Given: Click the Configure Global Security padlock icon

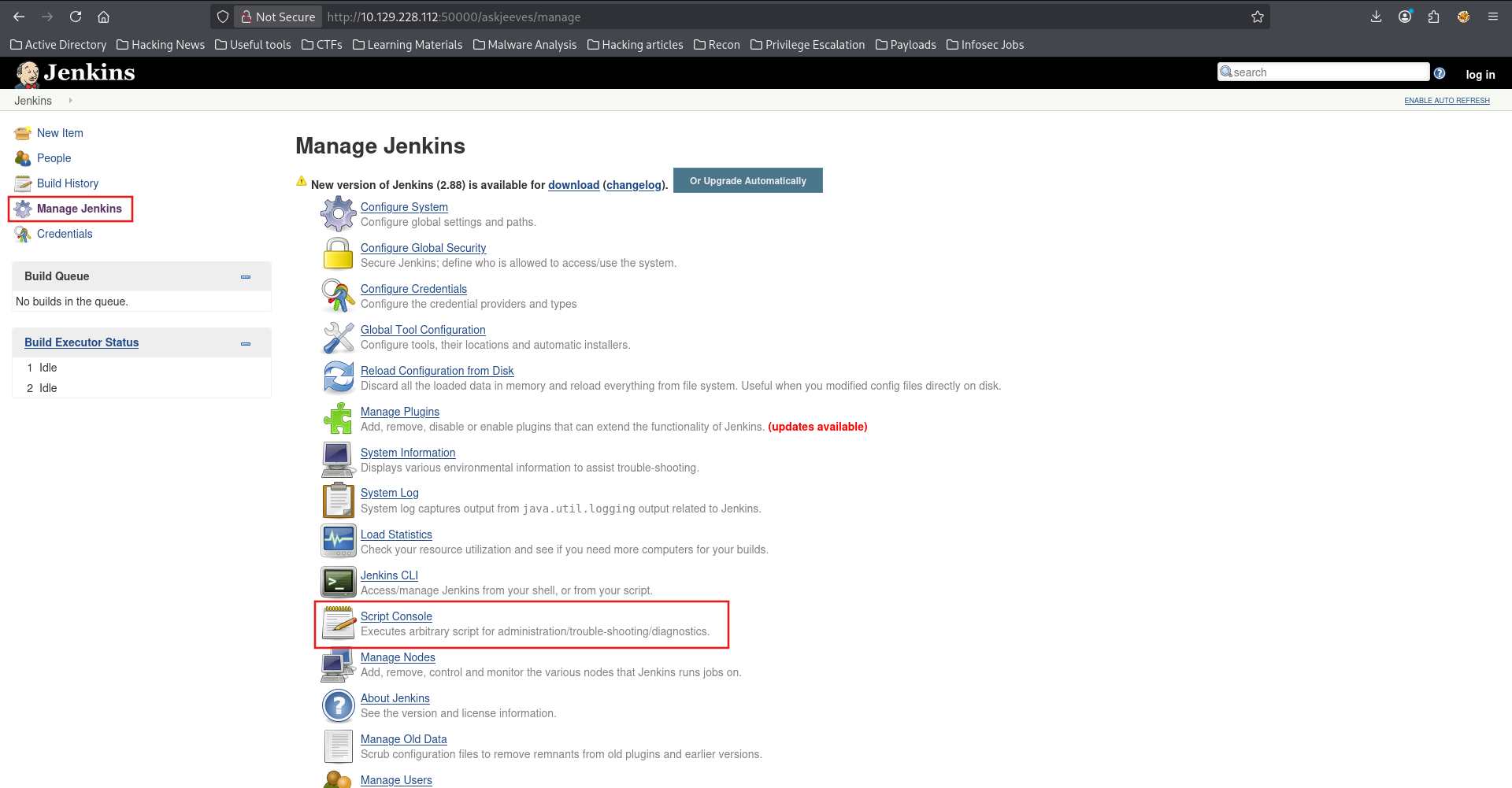Looking at the screenshot, I should (338, 254).
